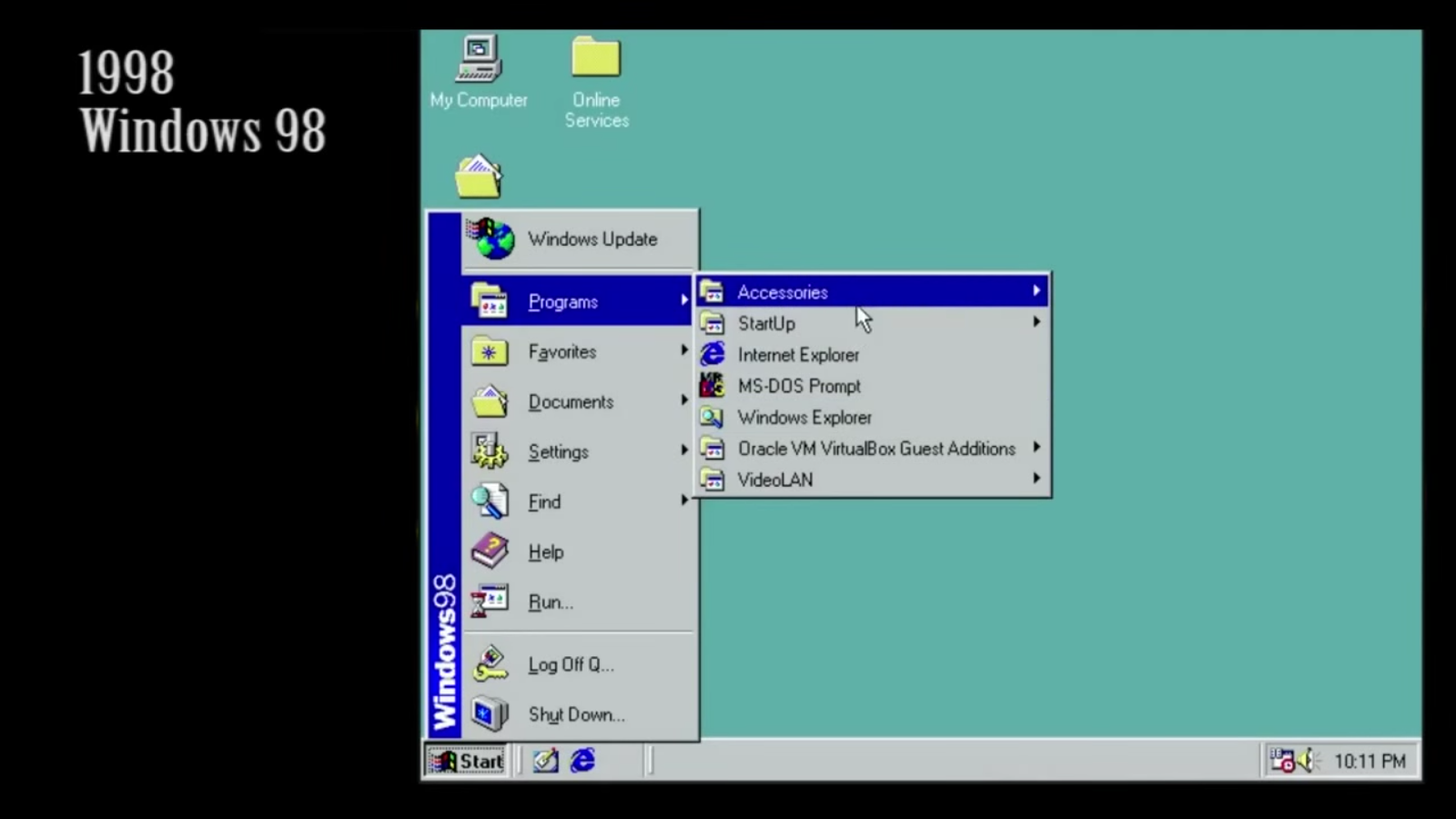Viewport: 1456px width, 819px height.
Task: Click the task scheduler tray icon
Action: 1282,760
